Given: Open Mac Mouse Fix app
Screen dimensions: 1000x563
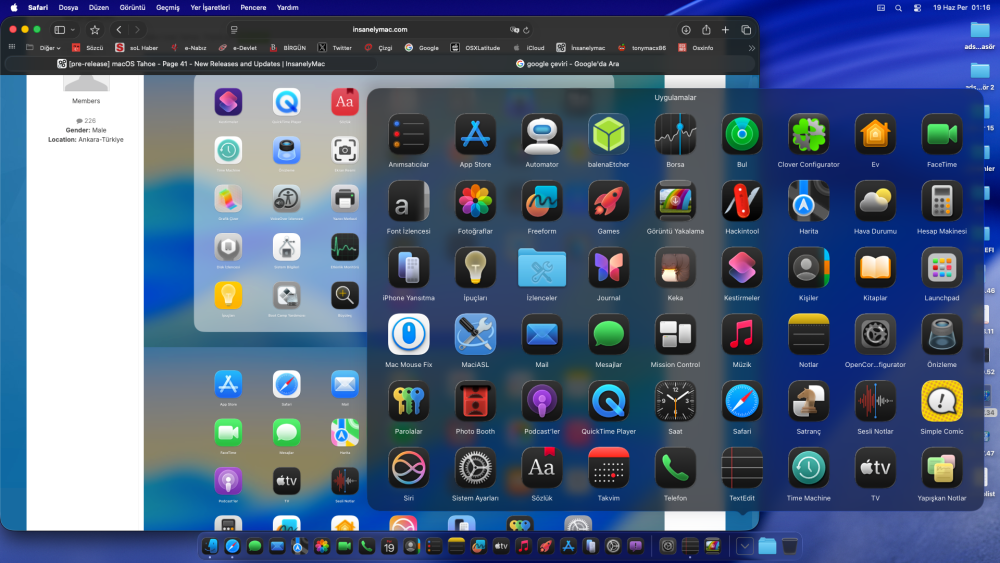Looking at the screenshot, I should pos(408,335).
